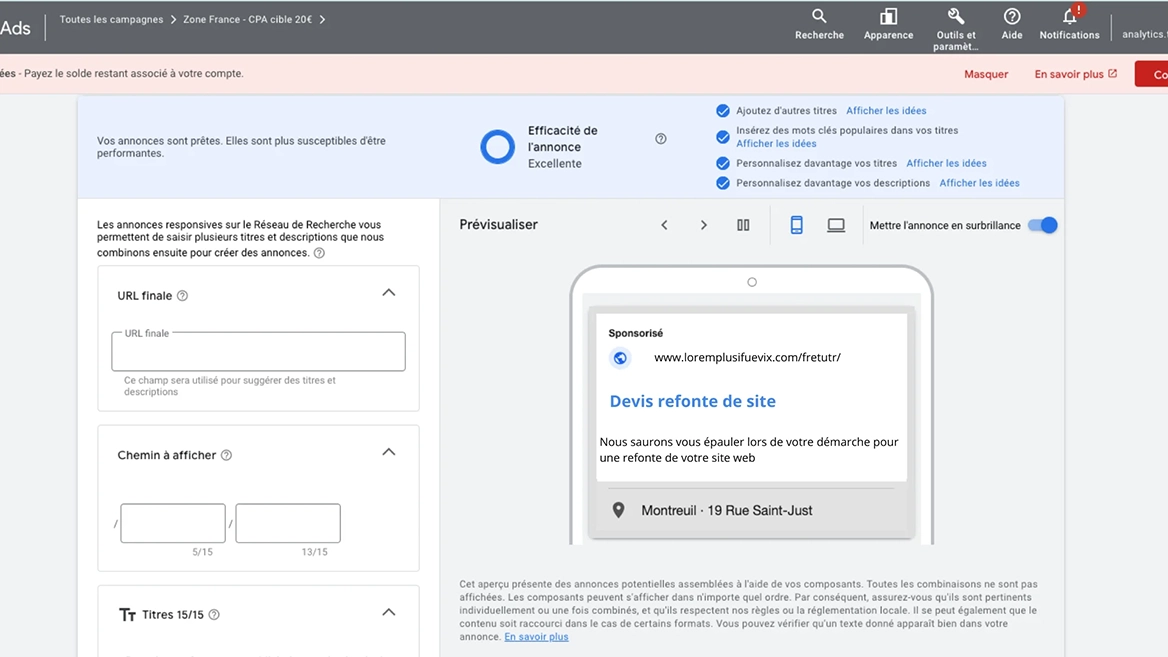Click checkmark beside Personnalisez davantage vos titres
Viewport: 1168px width, 657px height.
pos(723,163)
